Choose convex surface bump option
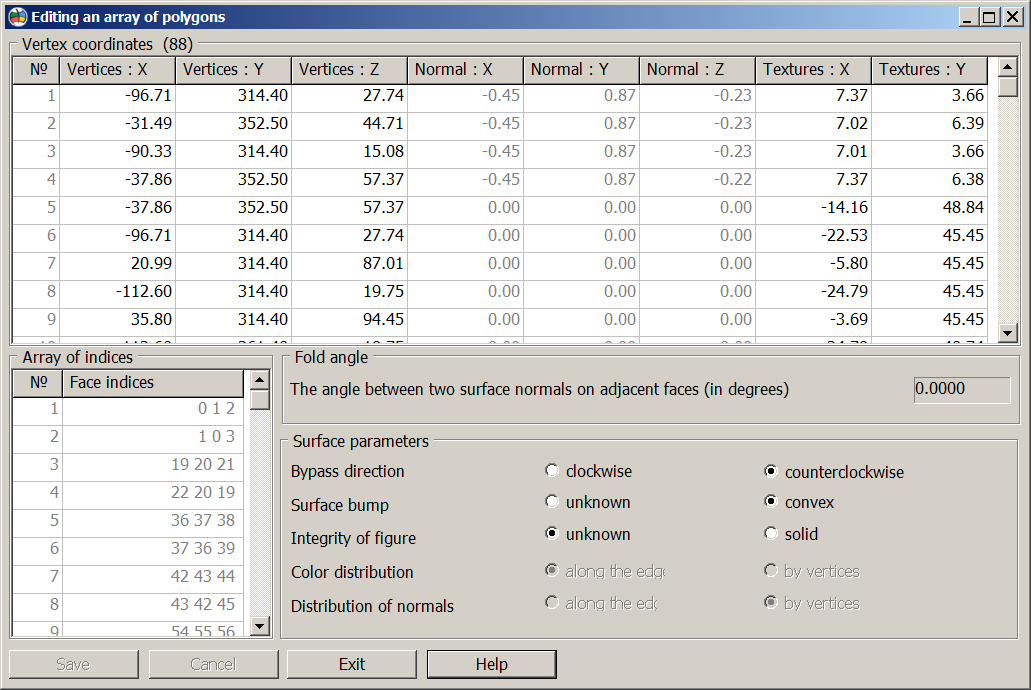Screen dimensions: 1031x690 [x=771, y=502]
